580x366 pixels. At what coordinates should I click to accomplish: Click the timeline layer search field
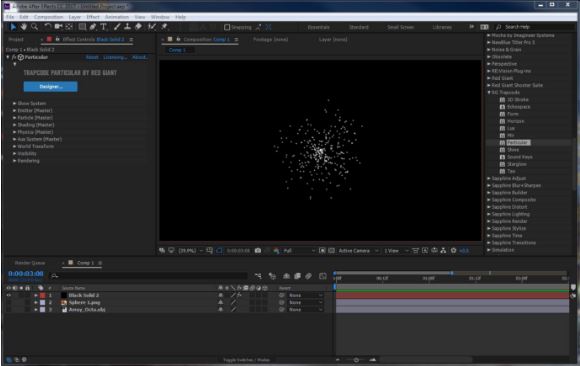tap(149, 276)
